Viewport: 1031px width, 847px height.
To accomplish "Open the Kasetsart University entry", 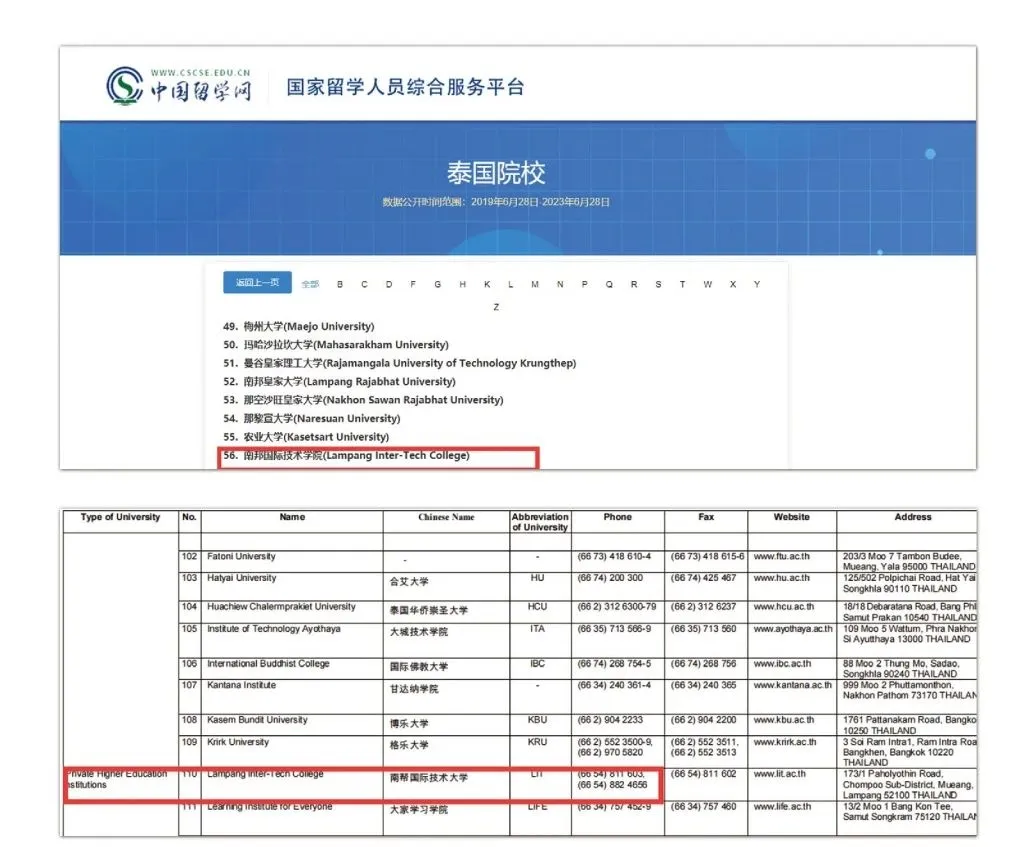I will (306, 437).
